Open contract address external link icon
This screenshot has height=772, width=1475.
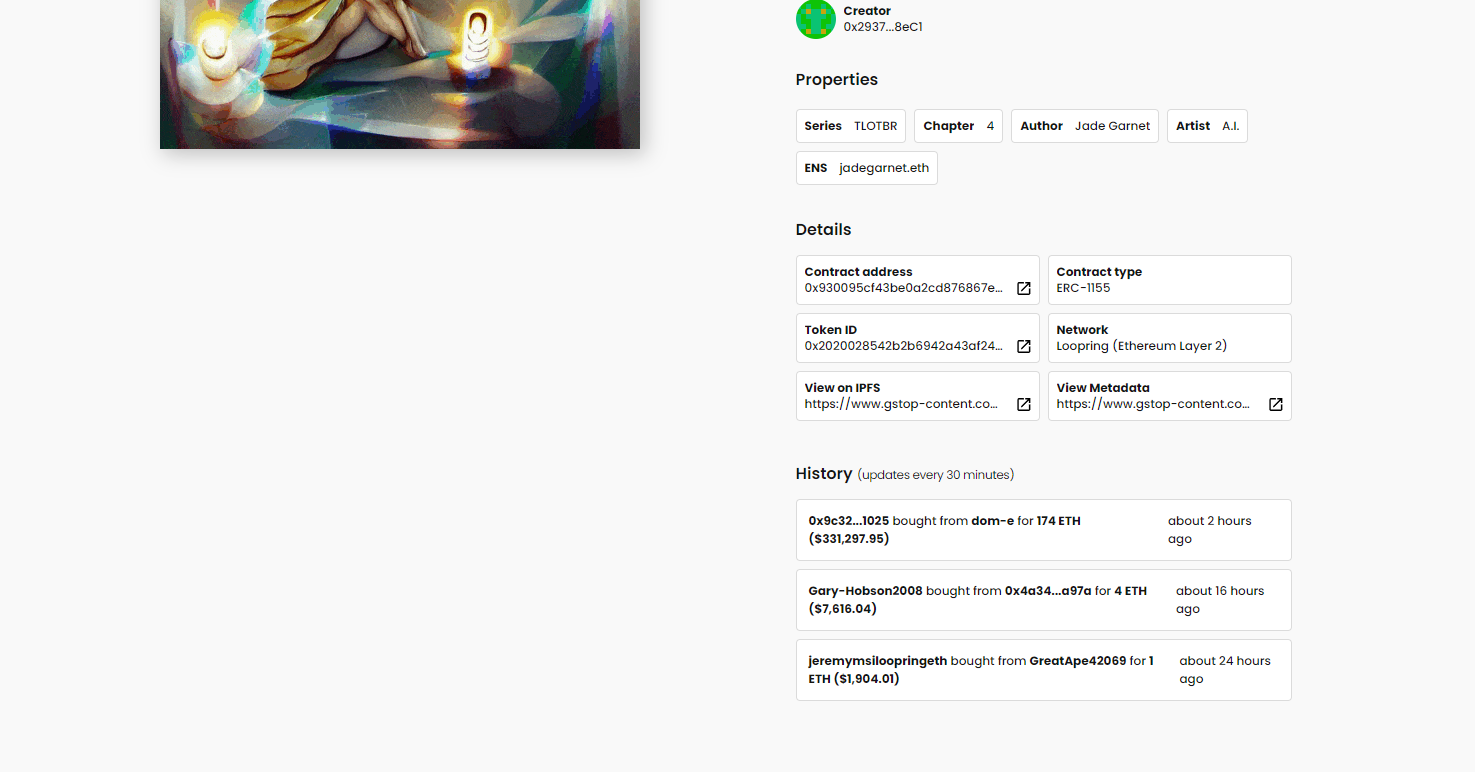pos(1023,288)
